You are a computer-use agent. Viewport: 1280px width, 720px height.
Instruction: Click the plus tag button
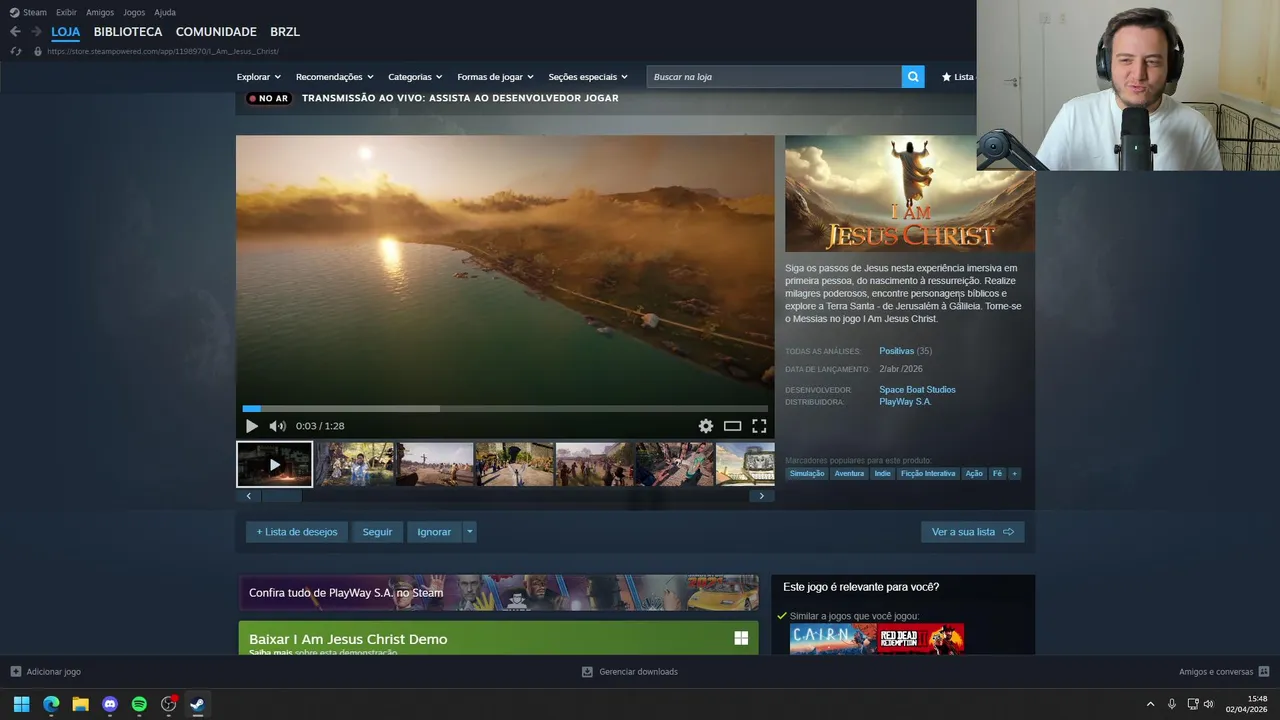[1014, 474]
